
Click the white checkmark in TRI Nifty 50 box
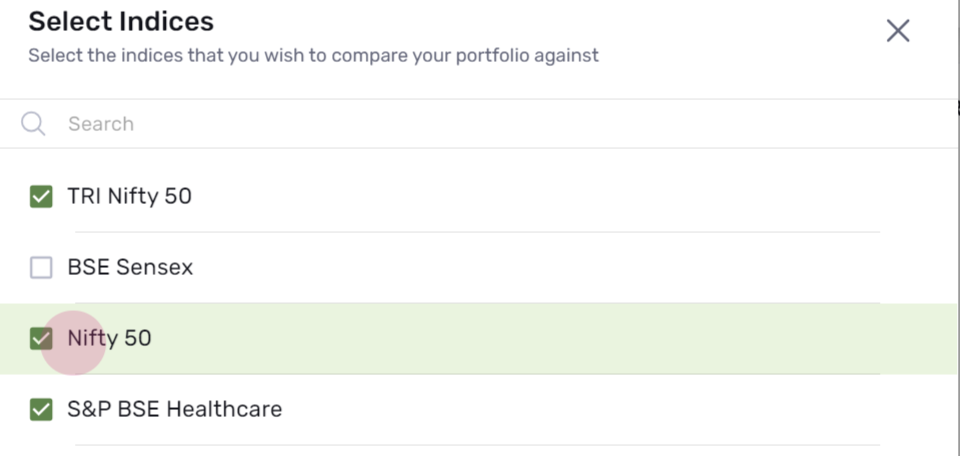41,196
